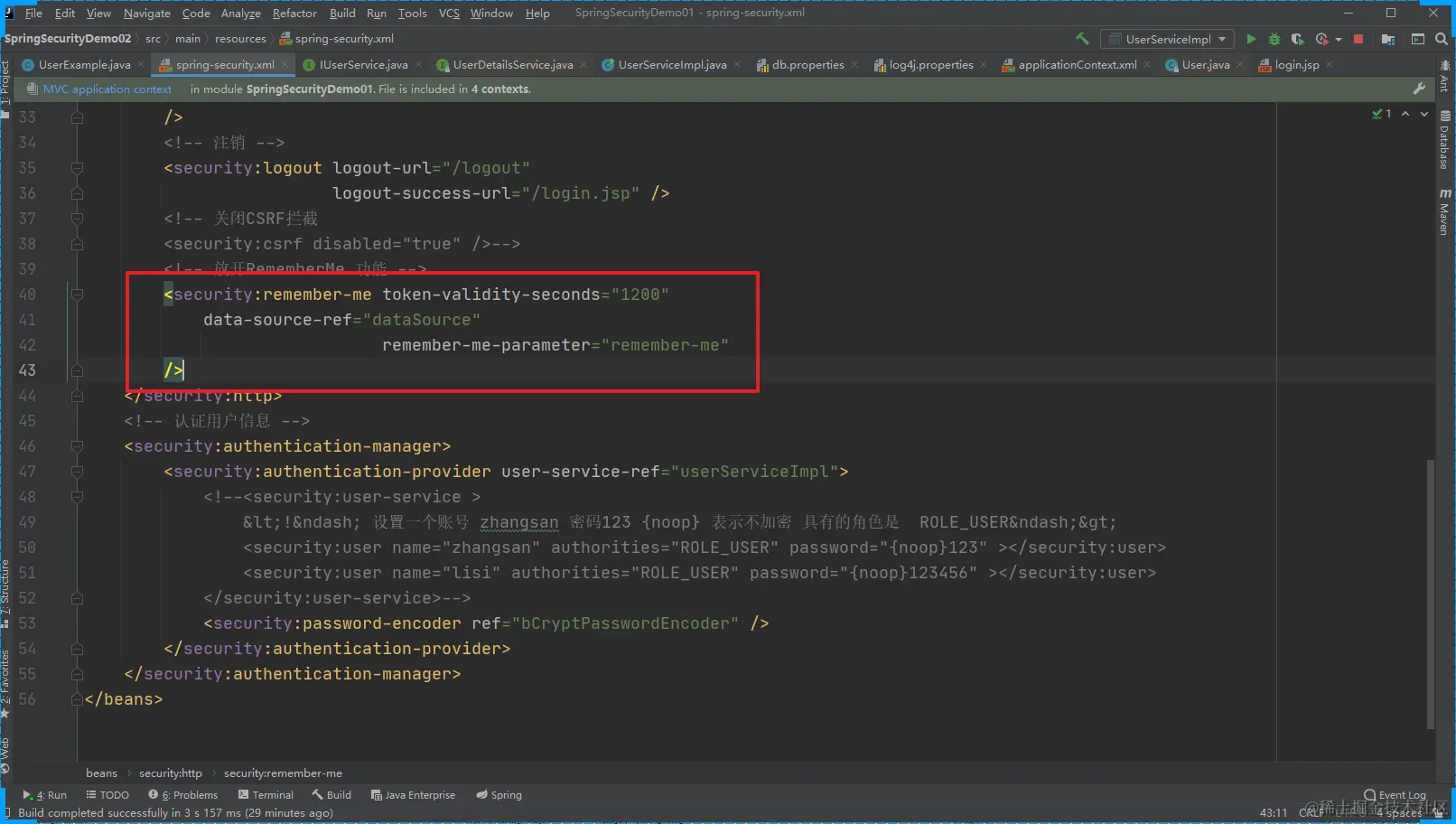Collapse the authentication-provider fold on line 47
Screen dimensions: 1456x824
(77, 472)
